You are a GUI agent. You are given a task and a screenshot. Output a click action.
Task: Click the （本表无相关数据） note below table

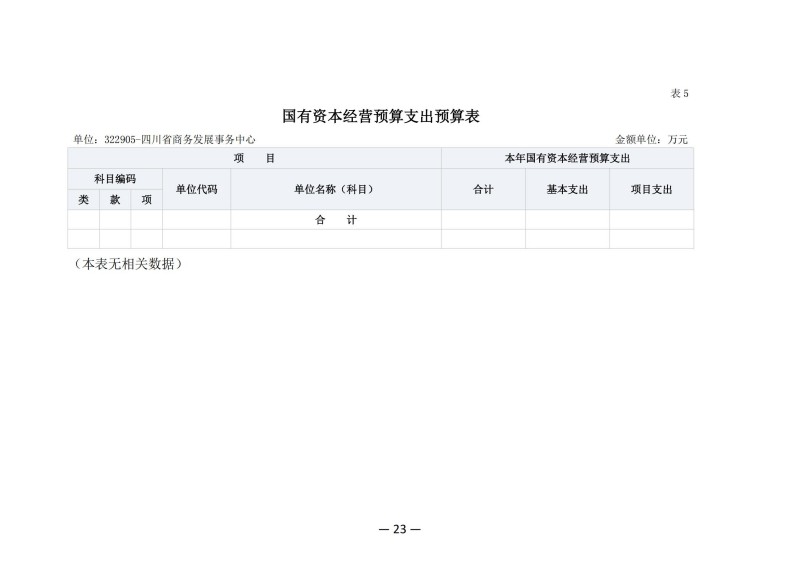click(x=128, y=264)
